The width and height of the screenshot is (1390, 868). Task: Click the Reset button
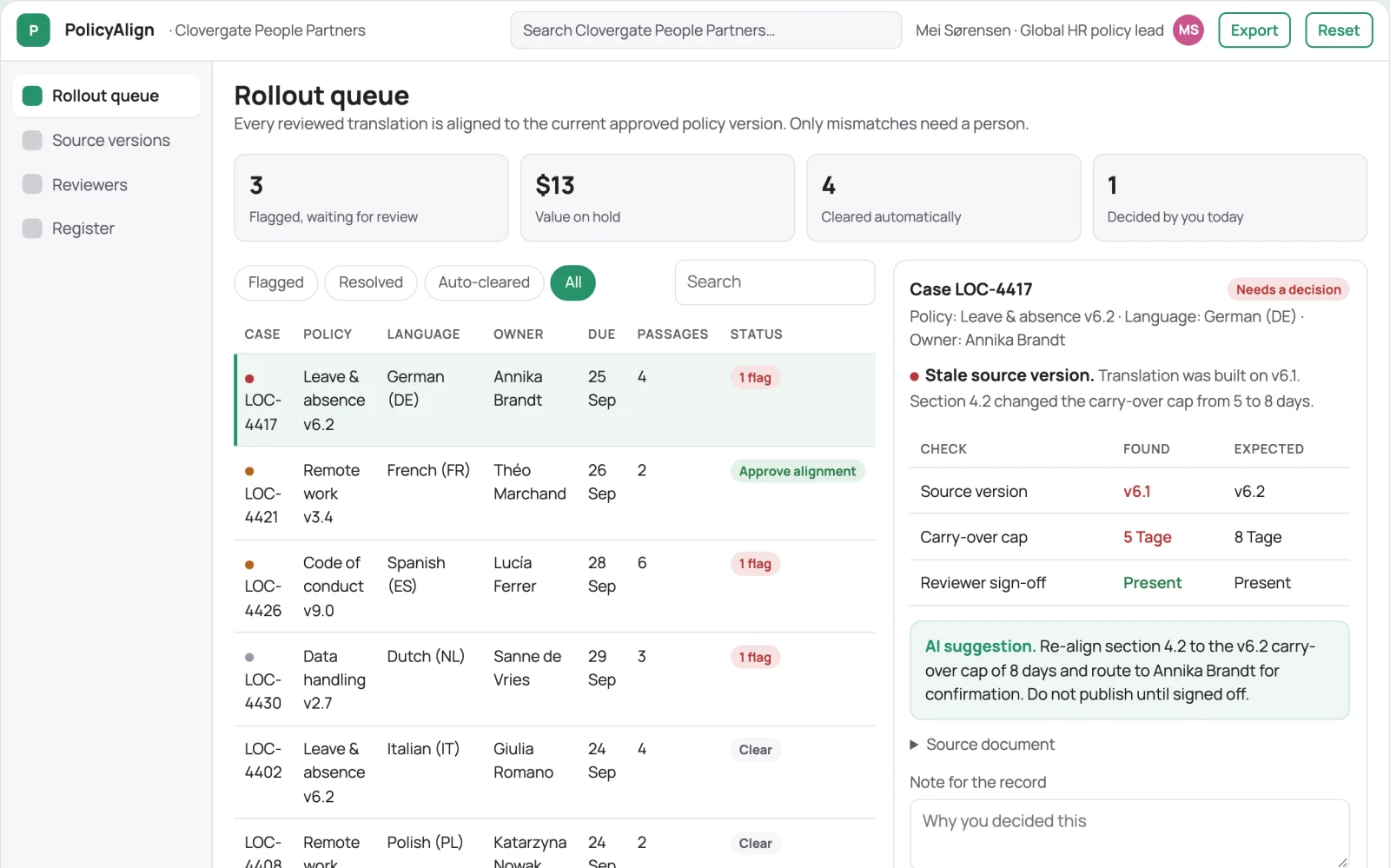pos(1339,30)
